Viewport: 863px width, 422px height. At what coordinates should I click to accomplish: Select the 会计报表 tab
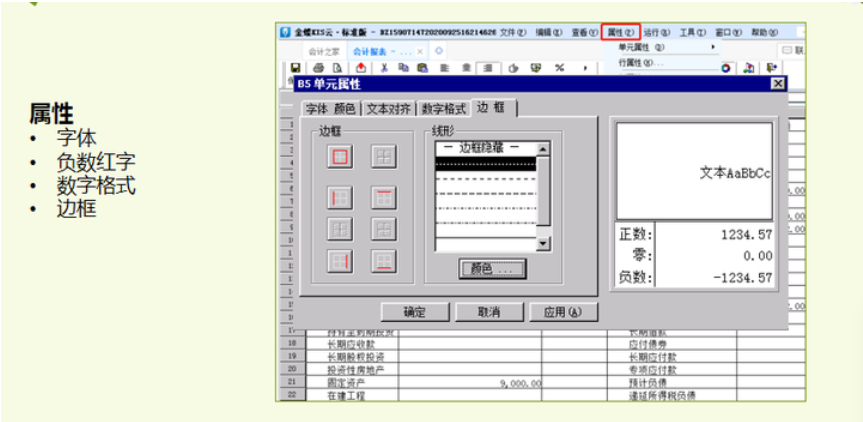pos(381,51)
